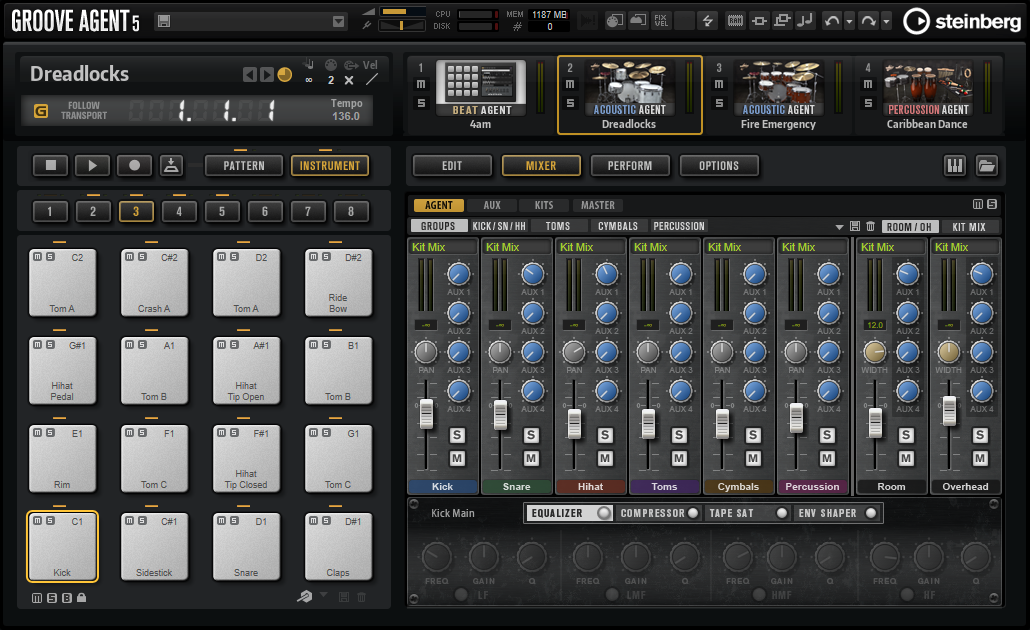Switch to the PERFORM page
This screenshot has height=630, width=1030.
point(630,166)
